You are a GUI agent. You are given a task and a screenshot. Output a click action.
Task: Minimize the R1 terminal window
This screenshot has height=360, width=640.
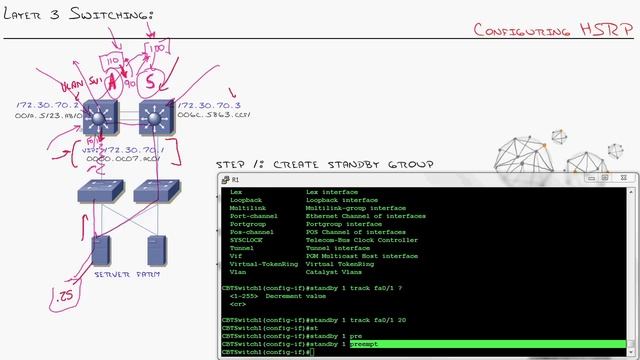[591, 178]
